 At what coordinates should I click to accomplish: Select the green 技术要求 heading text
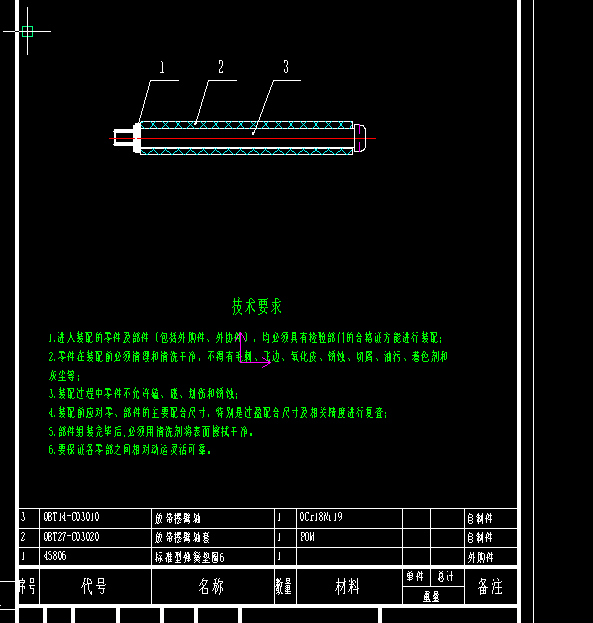point(257,307)
